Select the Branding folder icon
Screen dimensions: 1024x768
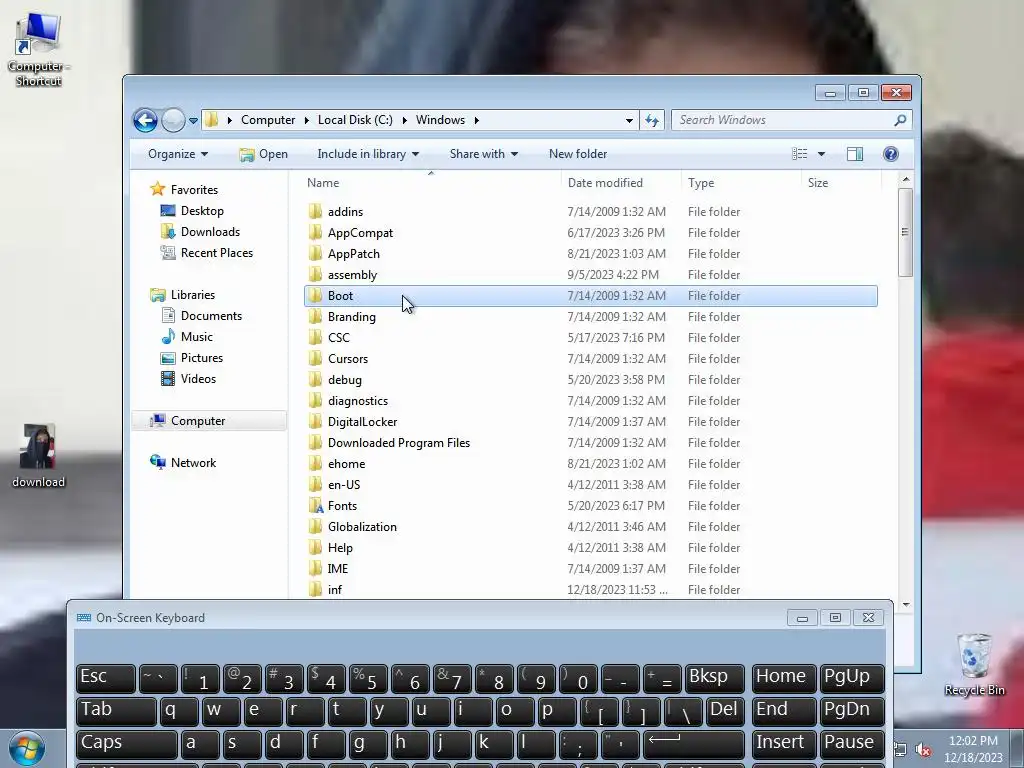(x=315, y=316)
